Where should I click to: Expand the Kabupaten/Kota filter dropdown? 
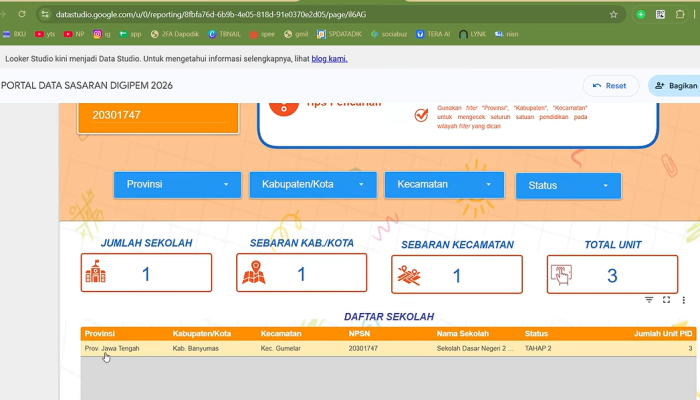tap(313, 184)
